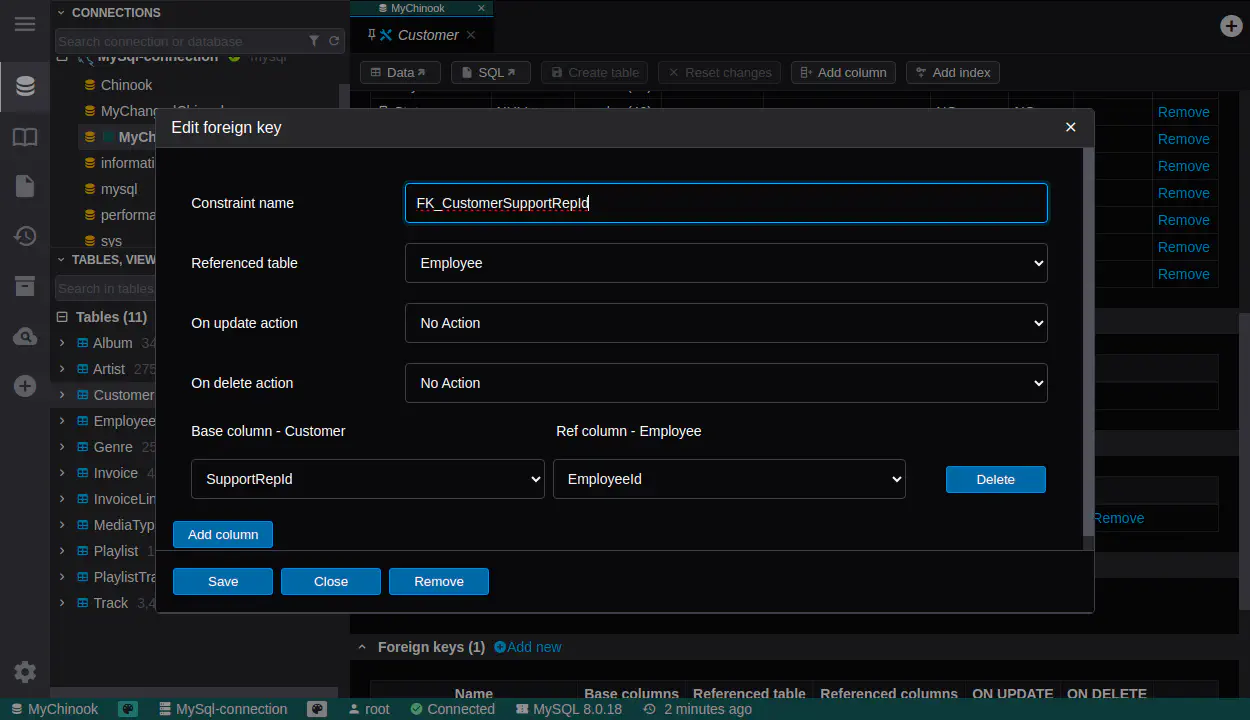Click the hamburger menu icon

[x=25, y=24]
